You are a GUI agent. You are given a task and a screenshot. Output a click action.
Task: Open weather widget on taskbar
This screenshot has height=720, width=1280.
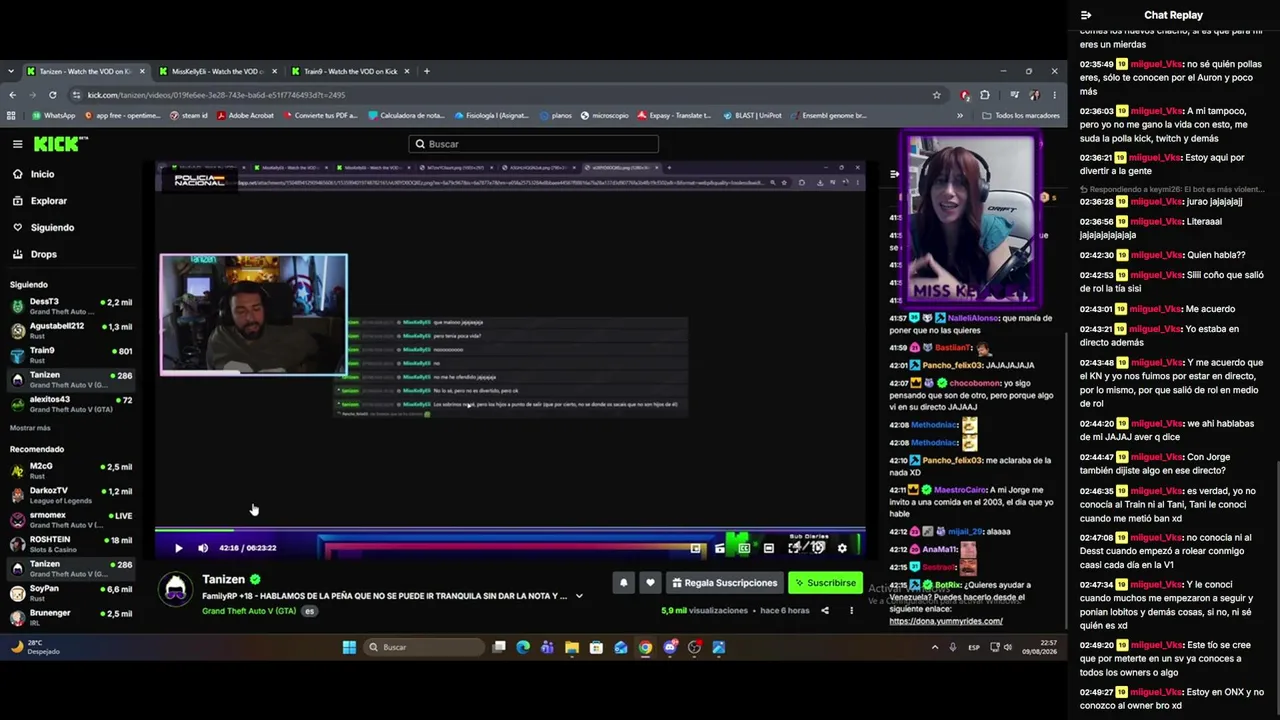coord(35,647)
